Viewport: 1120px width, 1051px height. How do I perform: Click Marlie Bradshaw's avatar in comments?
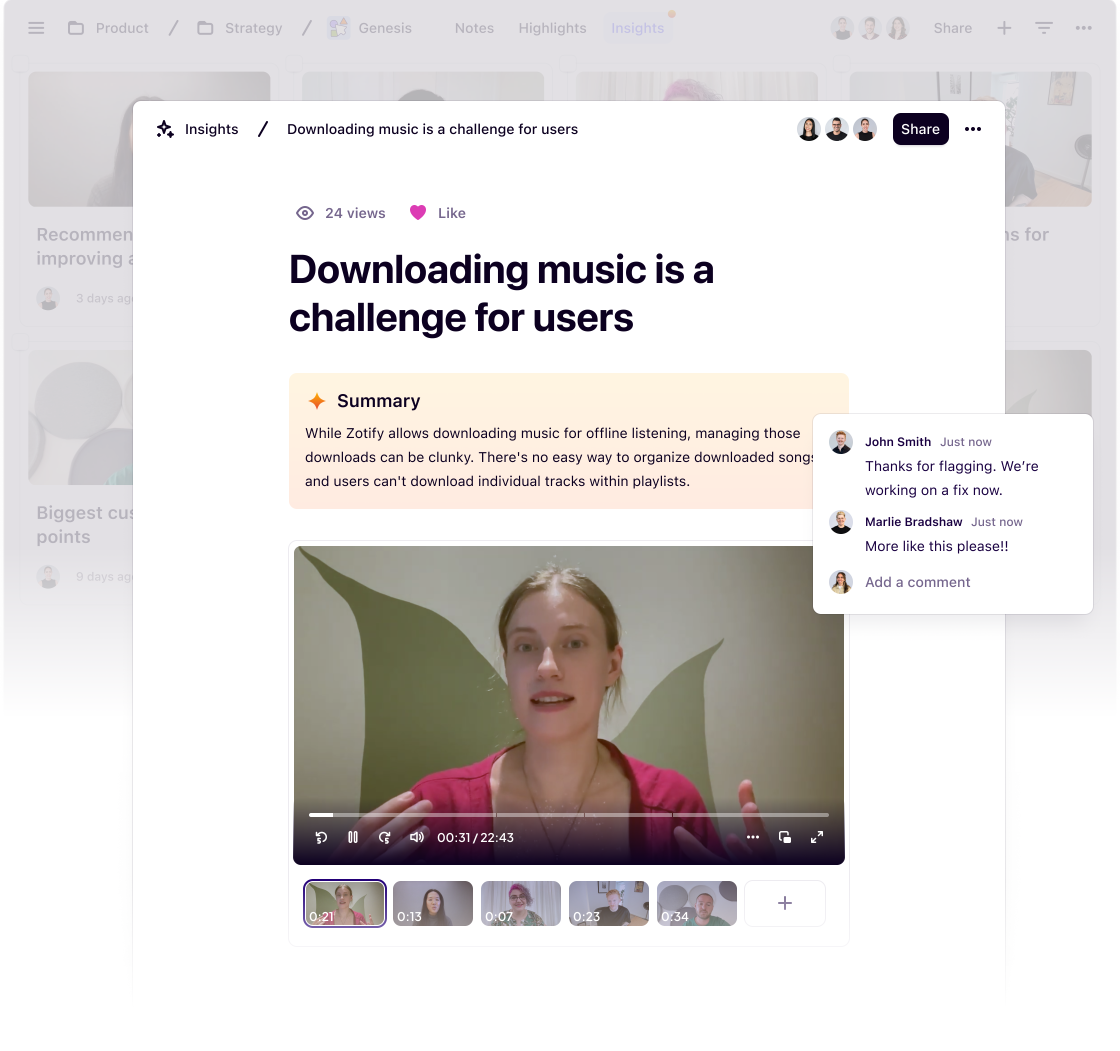click(841, 522)
